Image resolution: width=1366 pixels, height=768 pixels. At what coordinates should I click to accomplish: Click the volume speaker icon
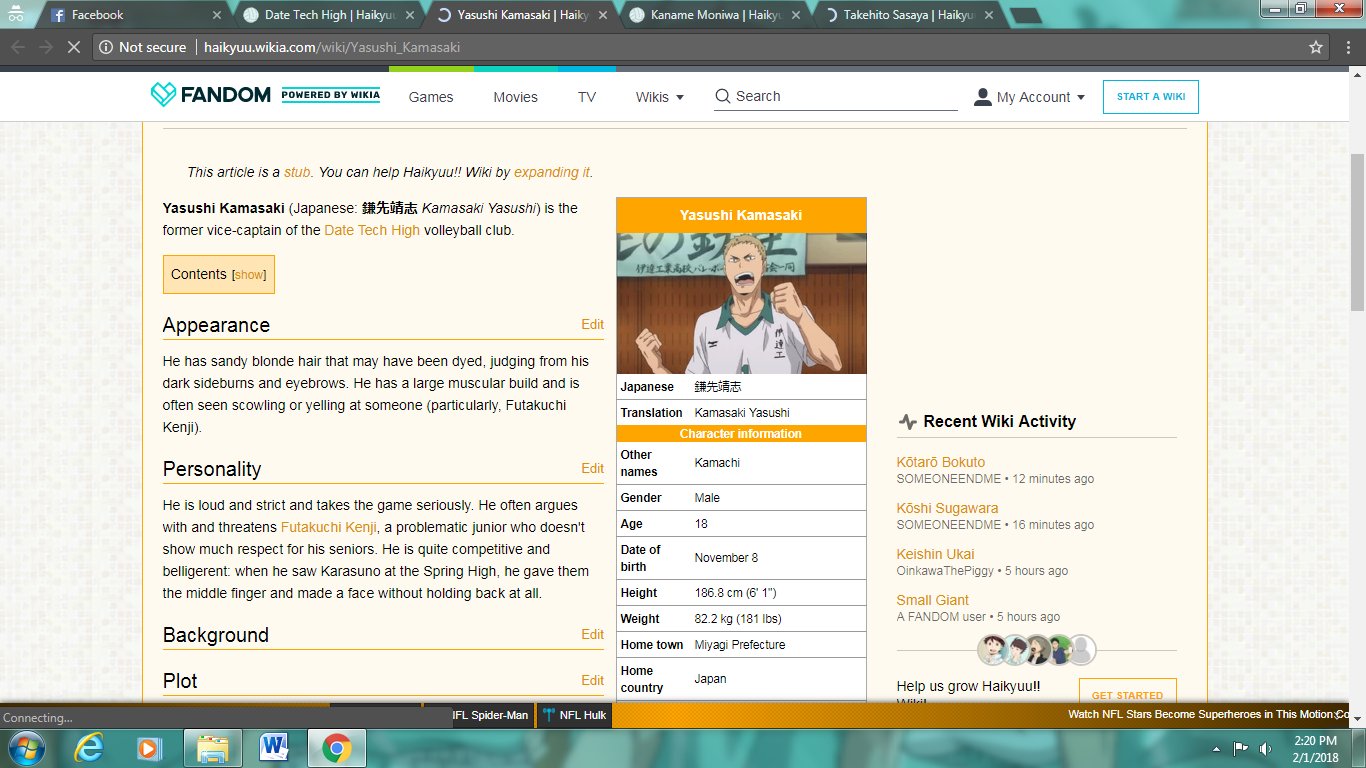[1266, 748]
